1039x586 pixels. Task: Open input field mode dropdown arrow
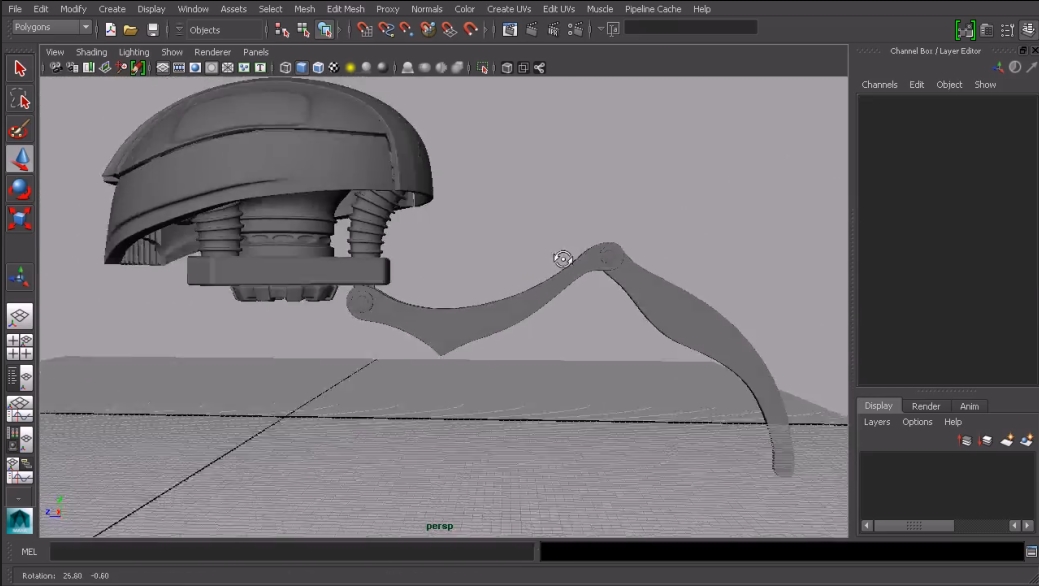[602, 29]
